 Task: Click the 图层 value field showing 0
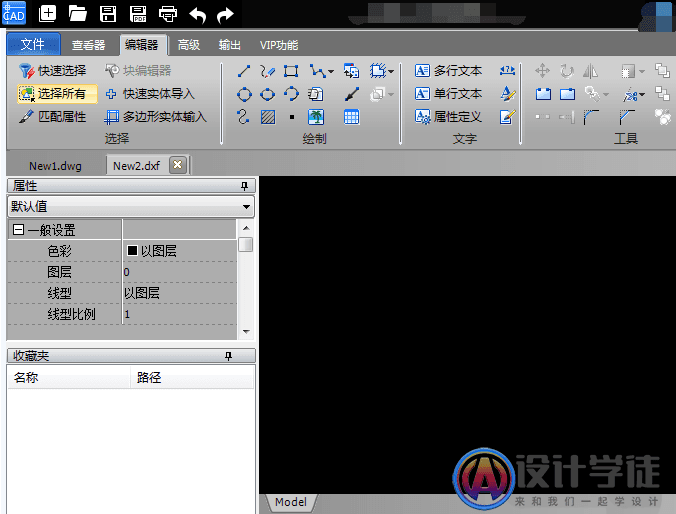180,272
